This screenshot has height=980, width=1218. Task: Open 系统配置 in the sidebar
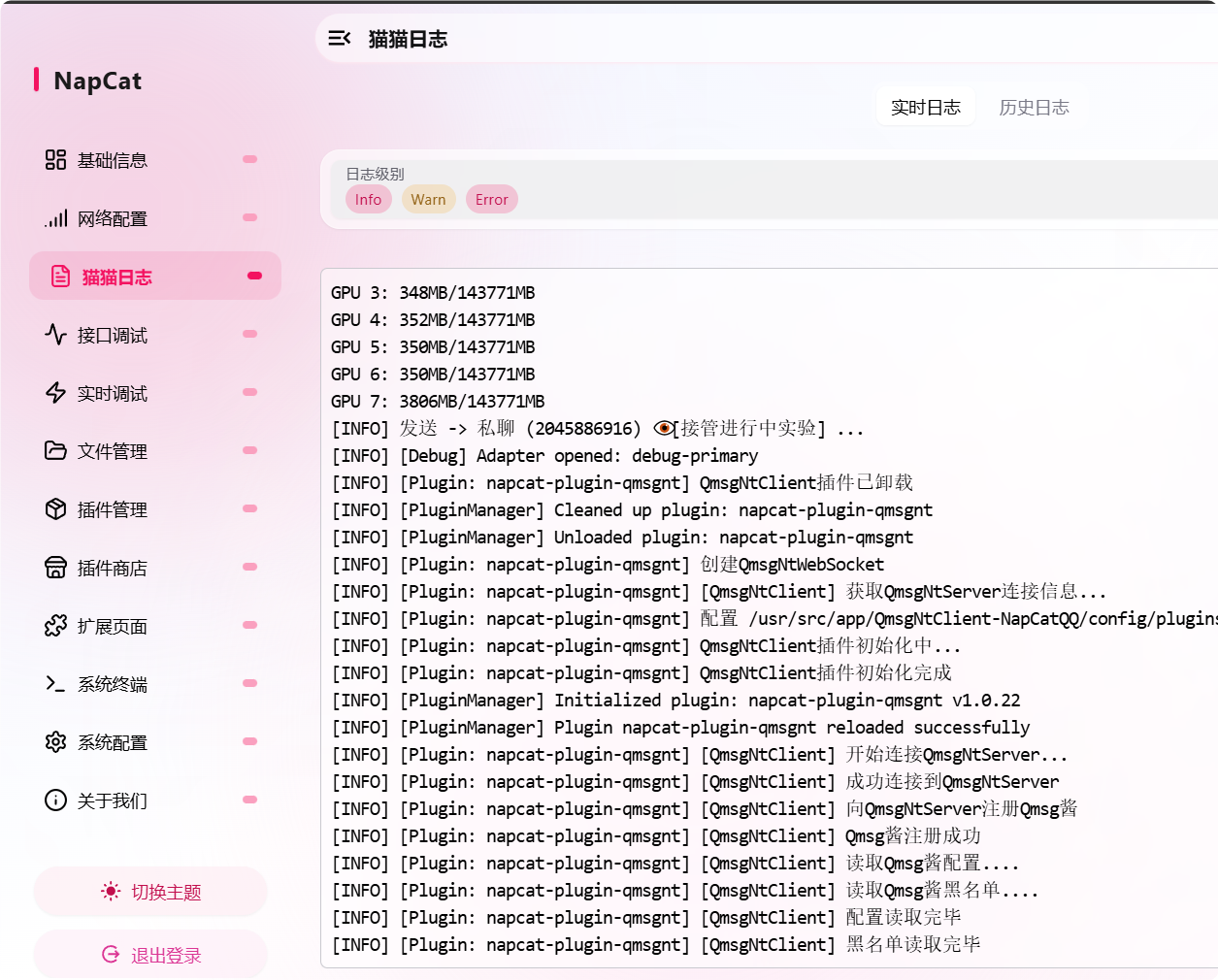click(113, 742)
